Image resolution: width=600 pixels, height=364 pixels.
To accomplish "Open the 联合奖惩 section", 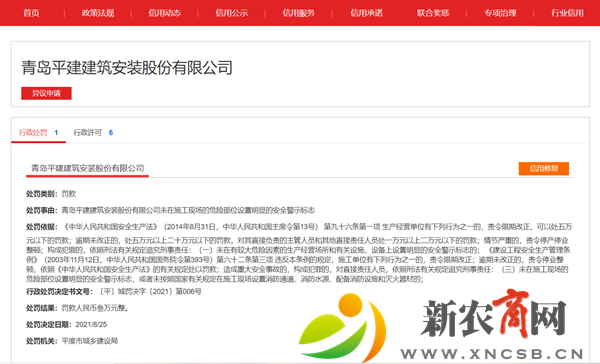I will pyautogui.click(x=433, y=13).
